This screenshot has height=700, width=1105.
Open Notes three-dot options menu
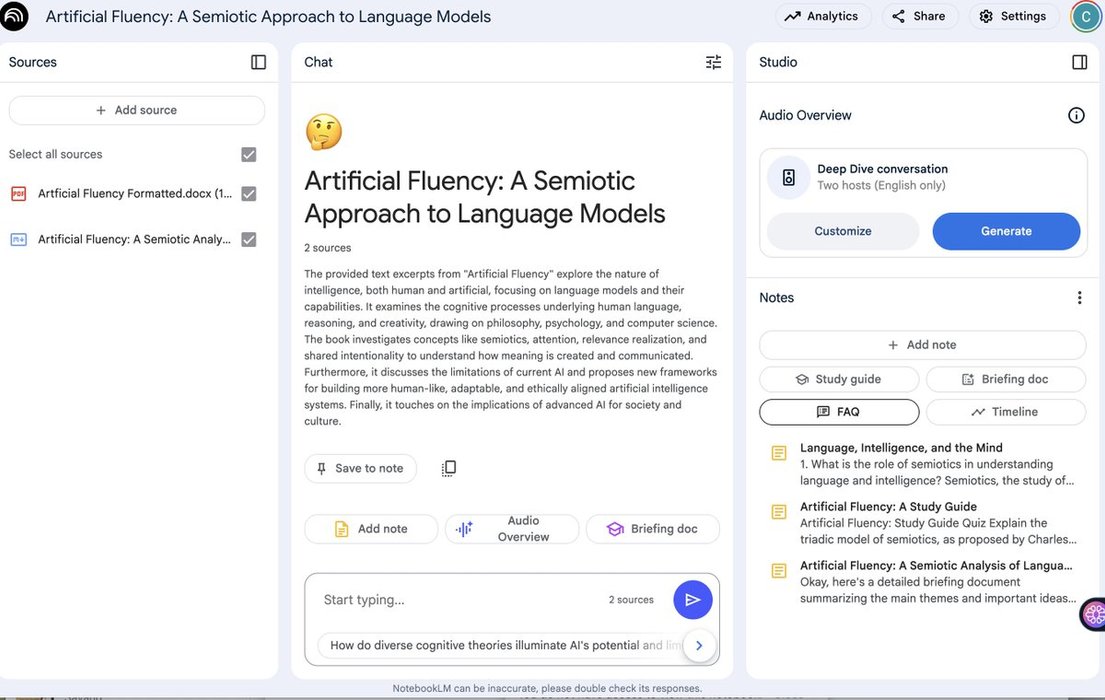tap(1079, 298)
